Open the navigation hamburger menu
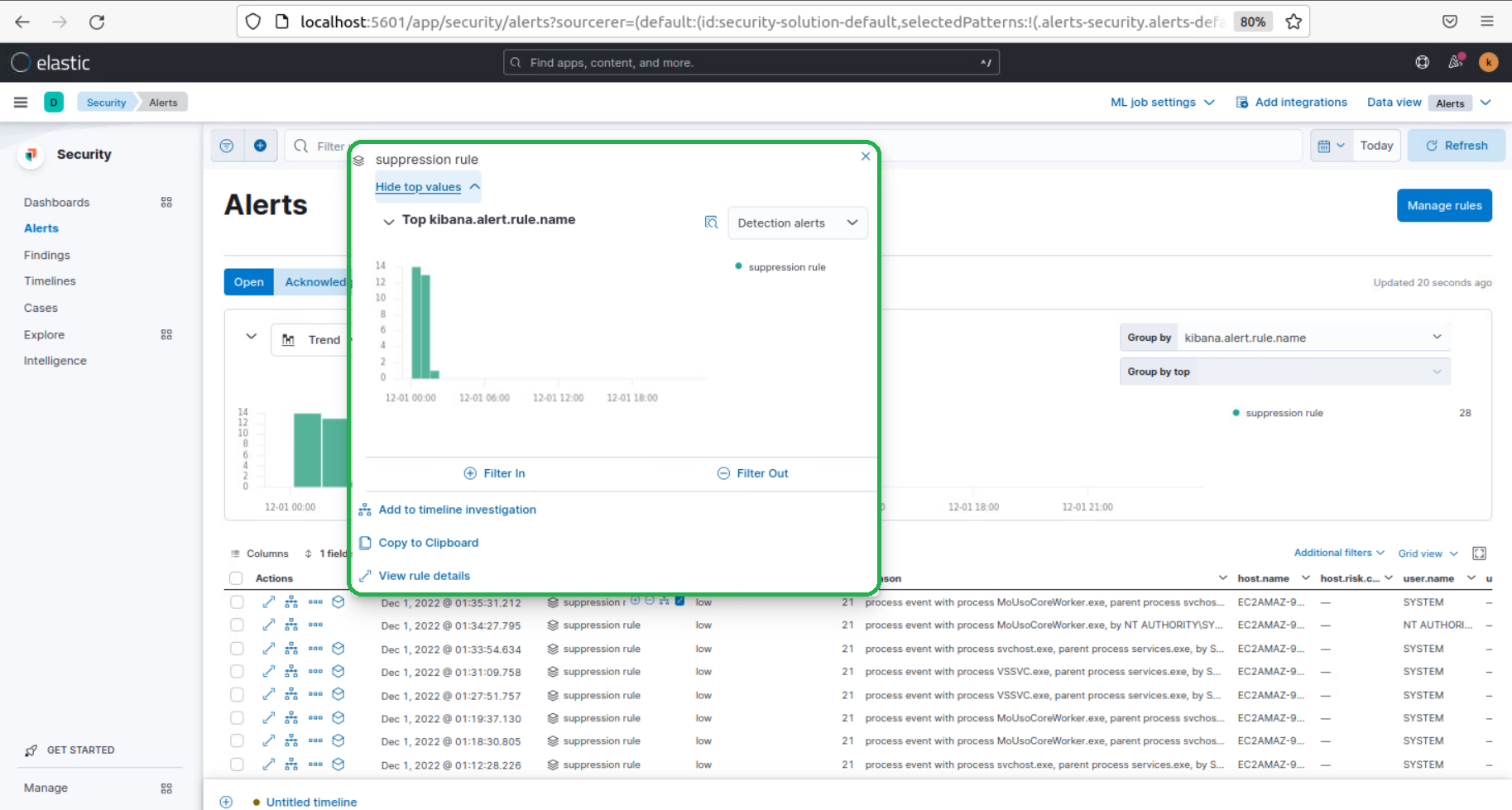 (21, 103)
